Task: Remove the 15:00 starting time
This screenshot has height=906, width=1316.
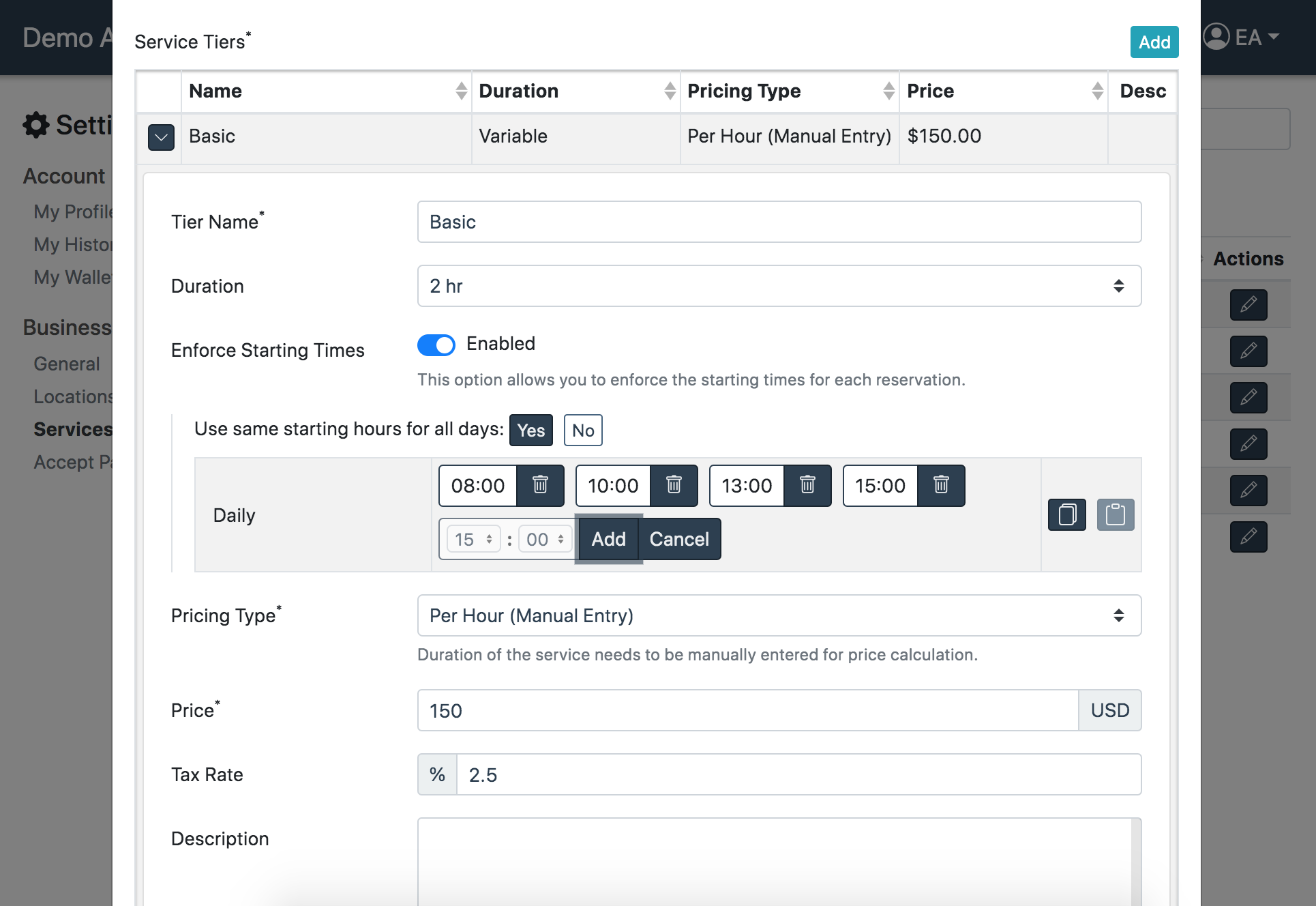Action: [941, 485]
